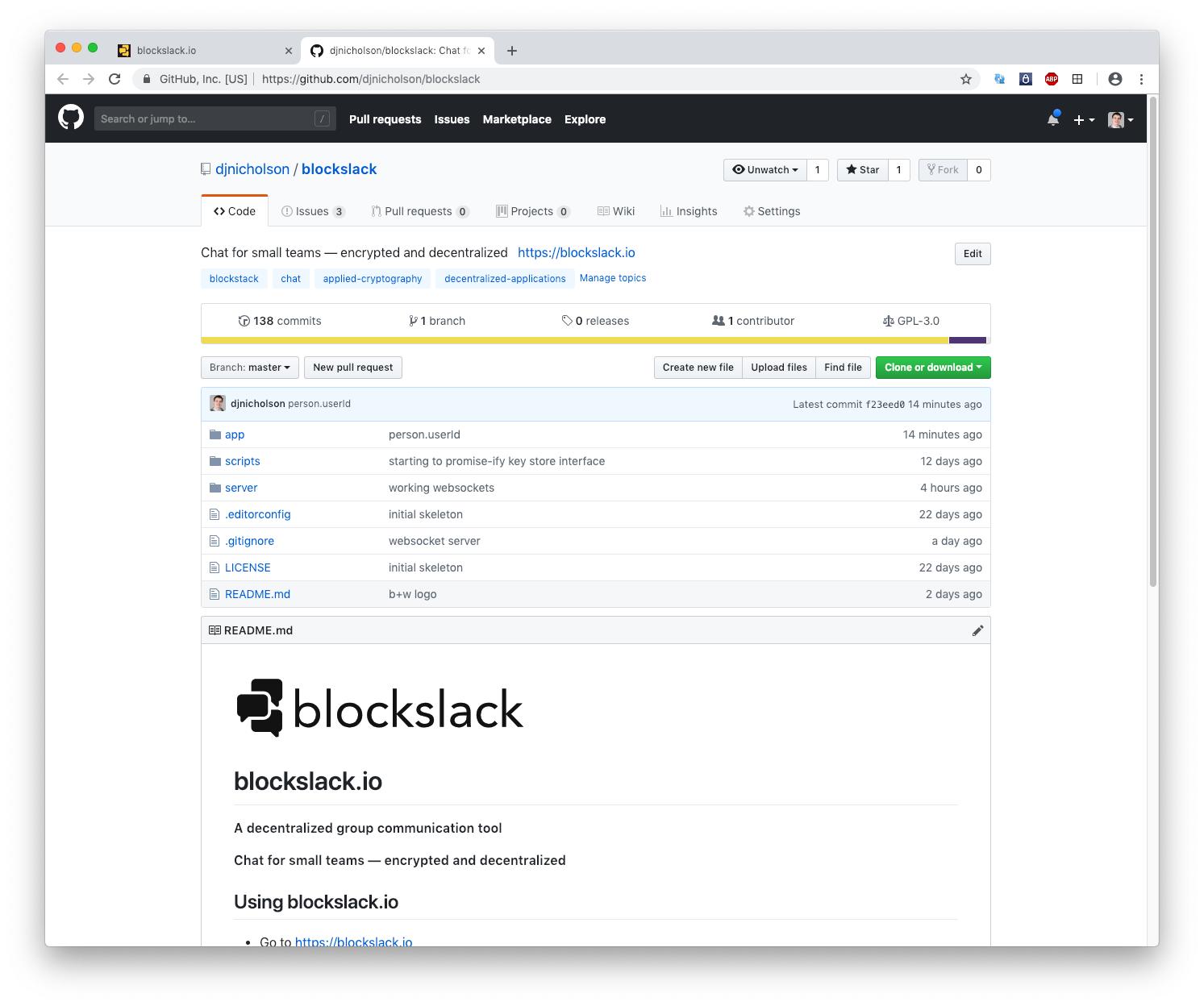The height and width of the screenshot is (1006, 1204).
Task: Reload the page with the refresh icon
Action: [115, 78]
